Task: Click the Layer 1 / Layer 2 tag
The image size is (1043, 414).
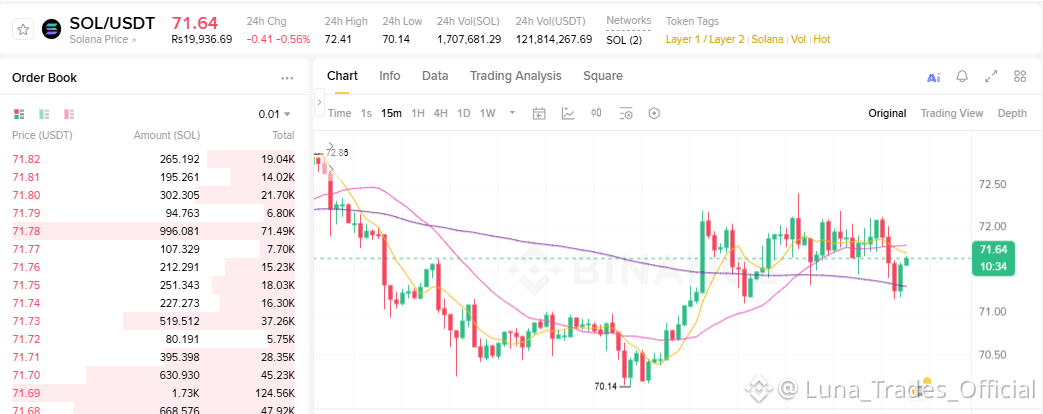Action: pos(705,39)
